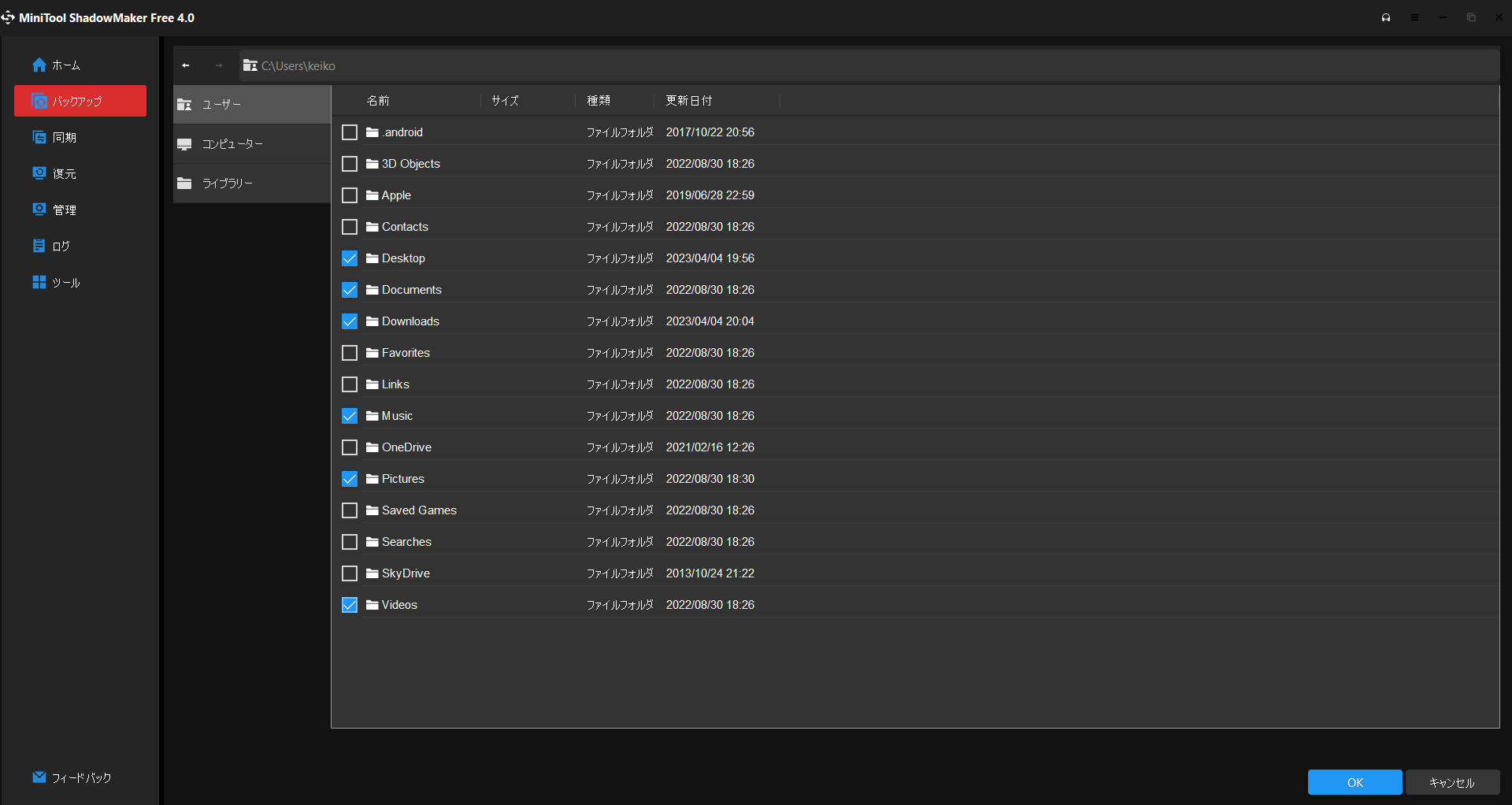Sort list by Name (名前) column header
Viewport: 1512px width, 805px height.
pyautogui.click(x=378, y=101)
